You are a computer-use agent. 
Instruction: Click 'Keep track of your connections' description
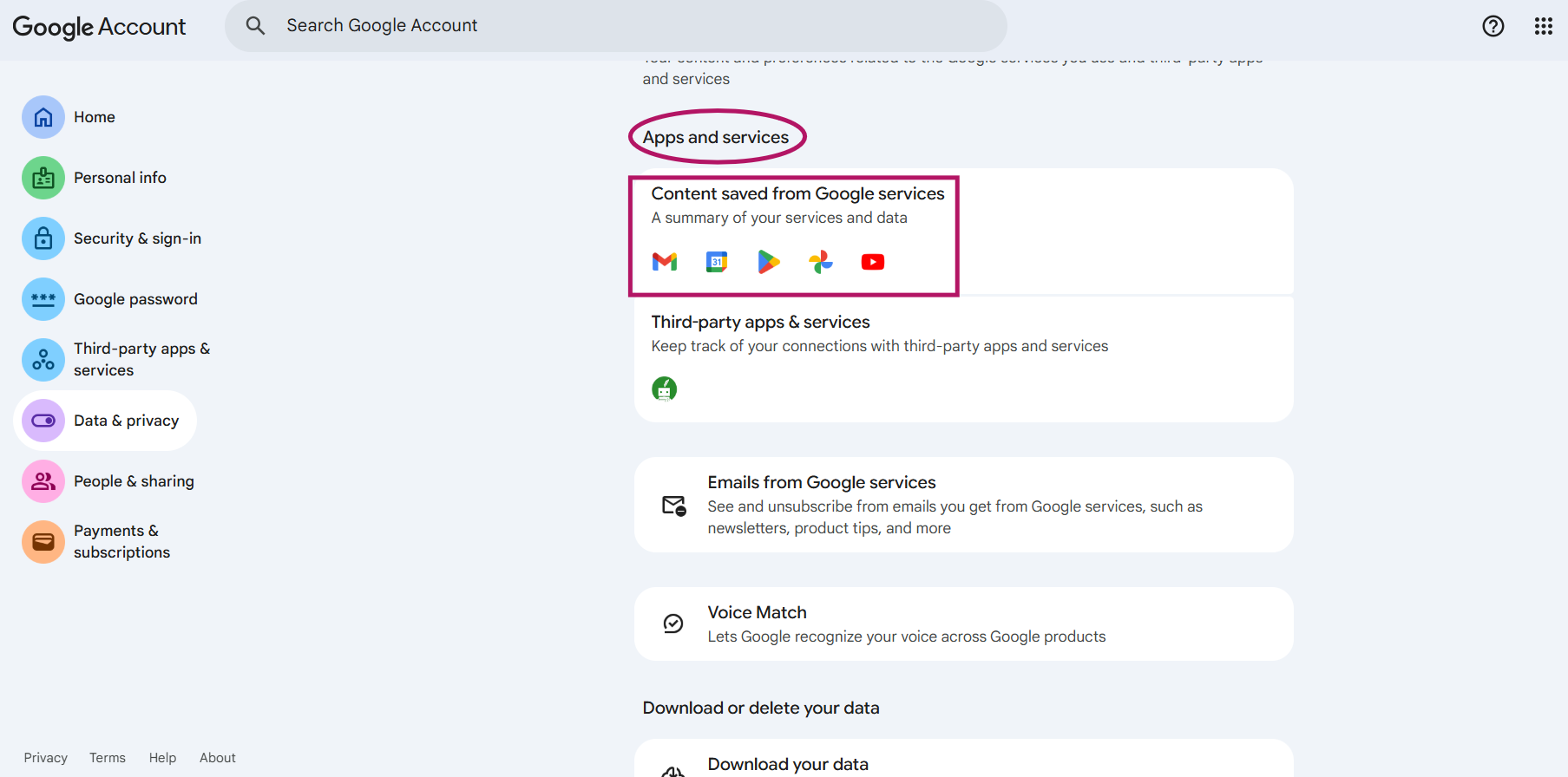[x=880, y=347]
